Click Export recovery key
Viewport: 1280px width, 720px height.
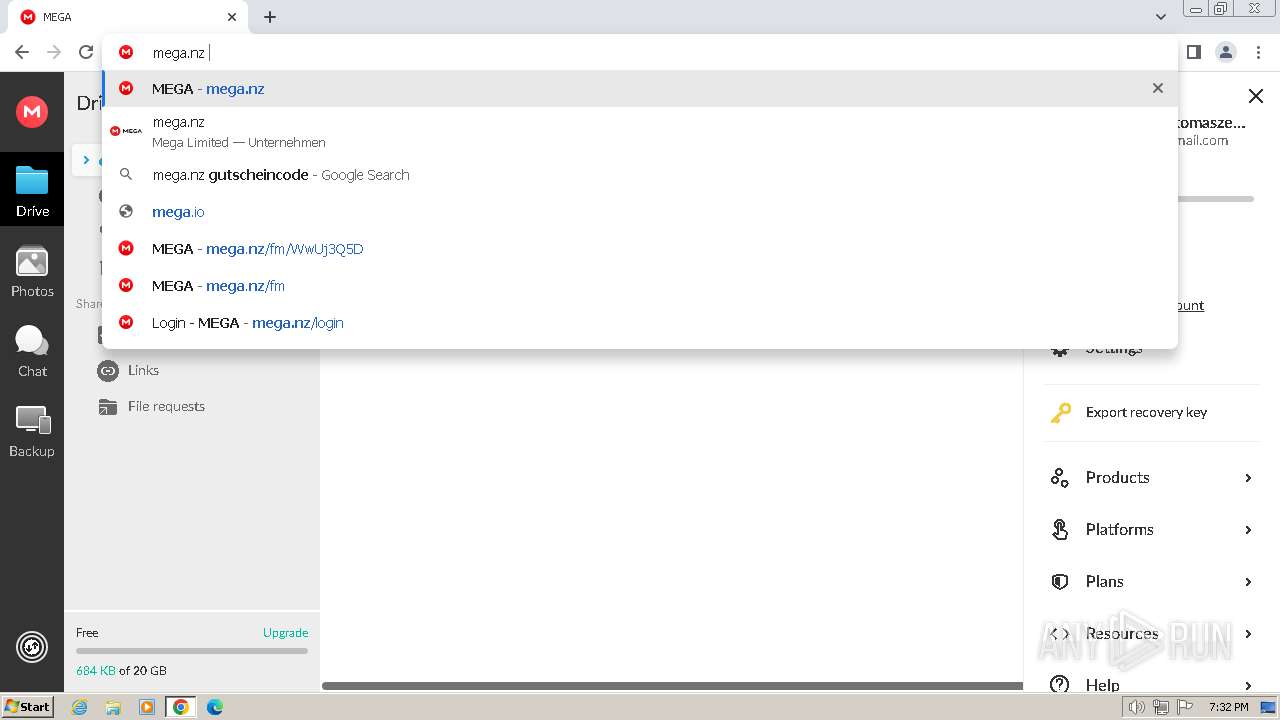click(x=1146, y=412)
